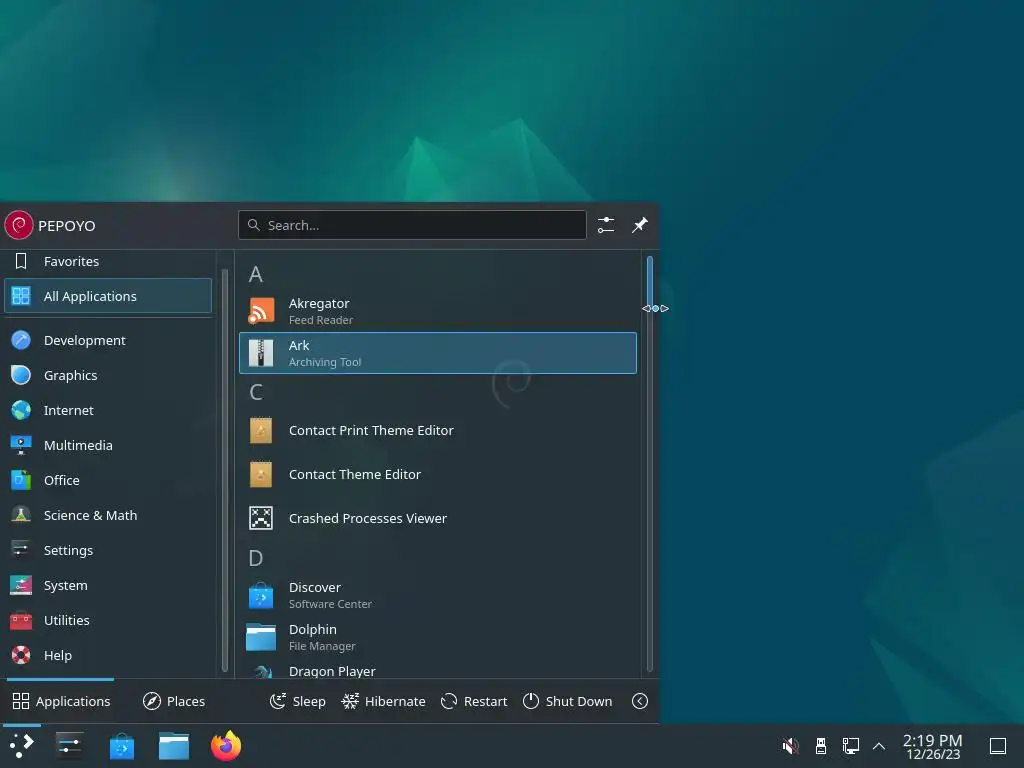The width and height of the screenshot is (1024, 768).
Task: Select the Favorites category
Action: (108, 261)
